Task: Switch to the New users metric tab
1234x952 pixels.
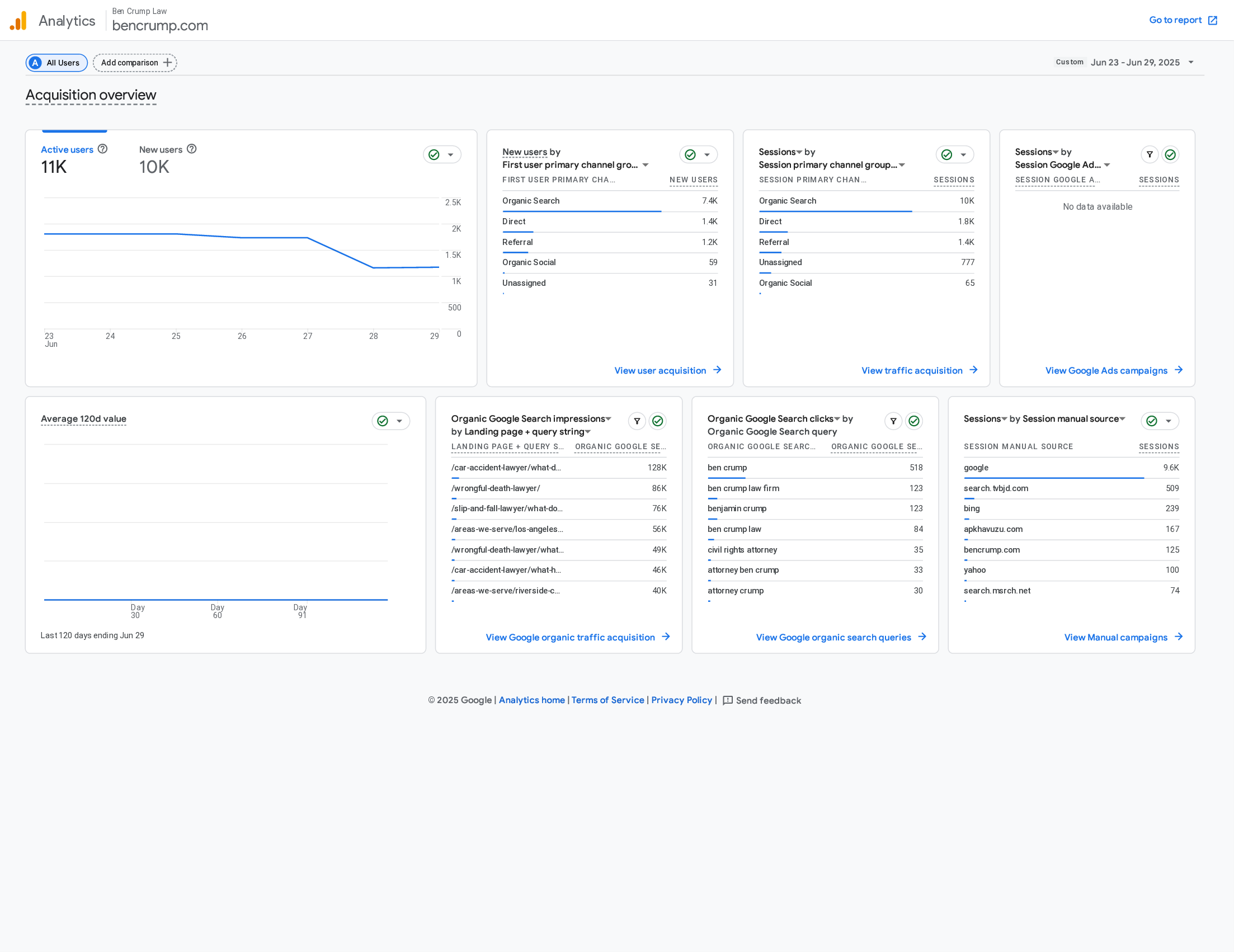Action: (x=161, y=150)
